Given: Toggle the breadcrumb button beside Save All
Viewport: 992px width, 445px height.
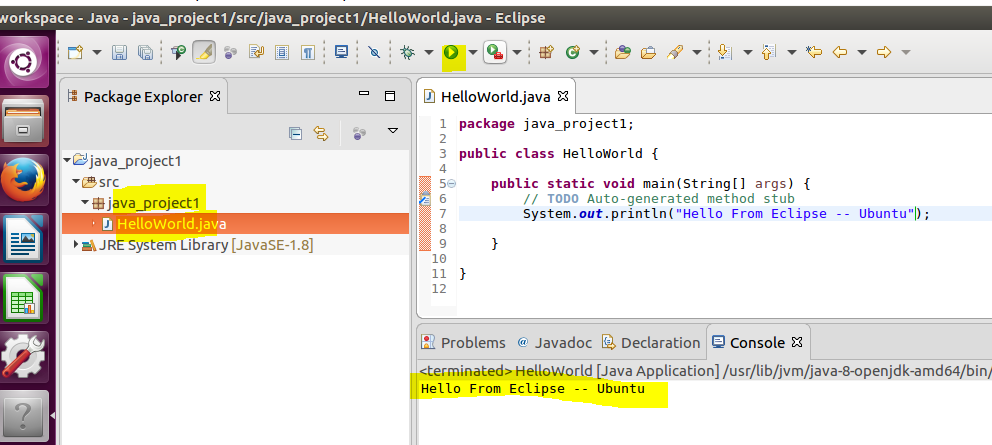Looking at the screenshot, I should click(178, 53).
